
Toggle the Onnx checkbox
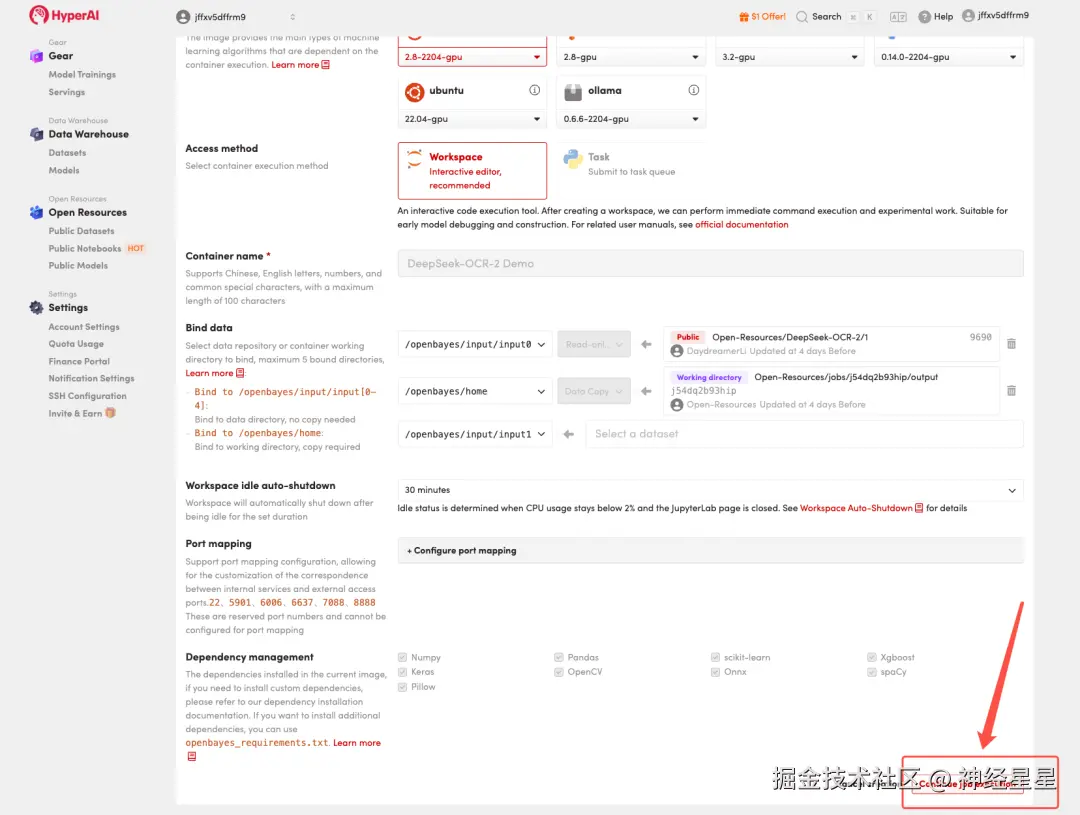(x=716, y=672)
